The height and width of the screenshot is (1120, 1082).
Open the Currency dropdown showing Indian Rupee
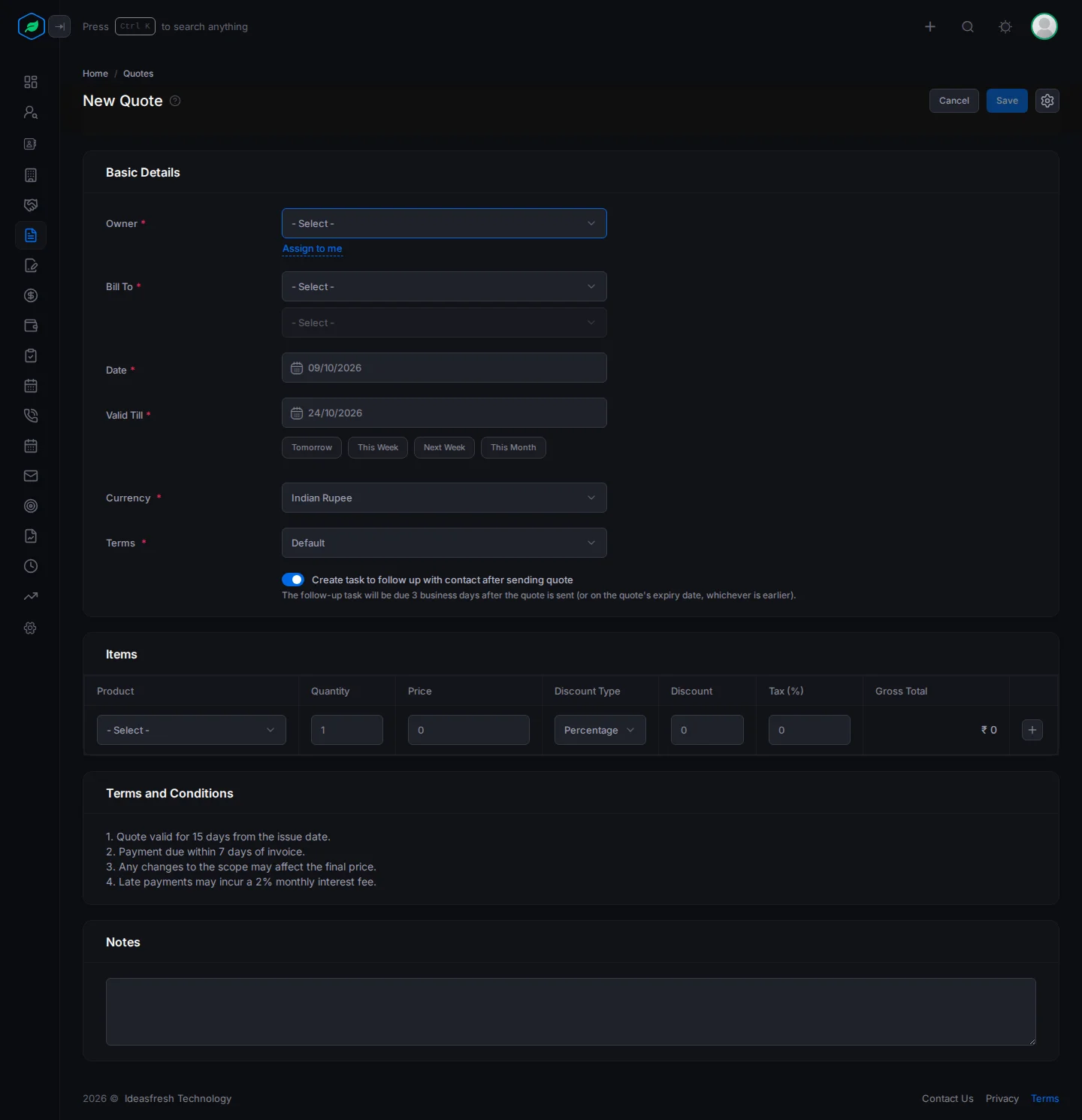click(444, 498)
